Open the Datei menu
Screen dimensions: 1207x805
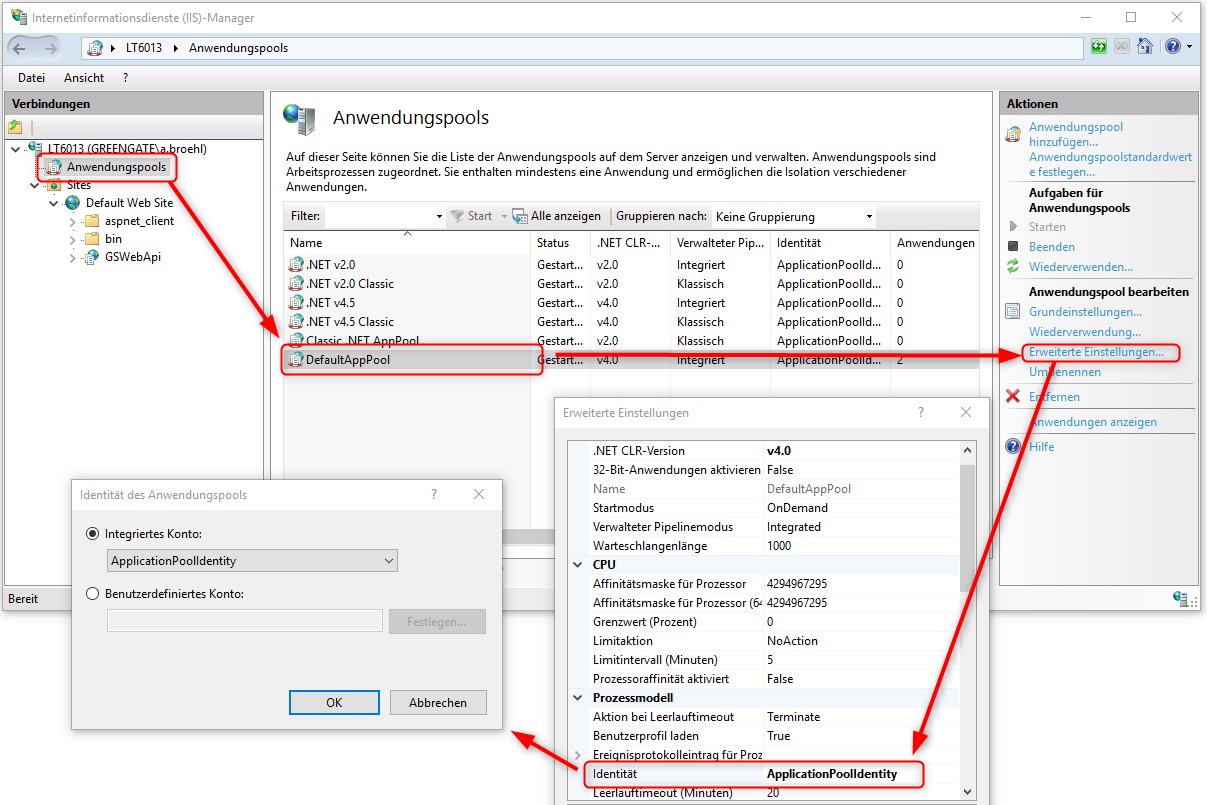[31, 77]
